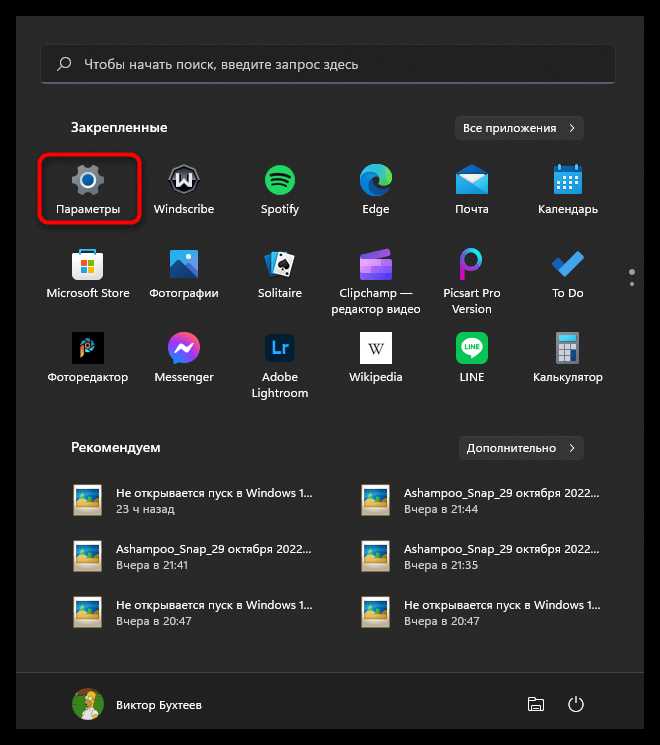Expand Дополнительно recommended items
The height and width of the screenshot is (745, 660).
tap(521, 448)
